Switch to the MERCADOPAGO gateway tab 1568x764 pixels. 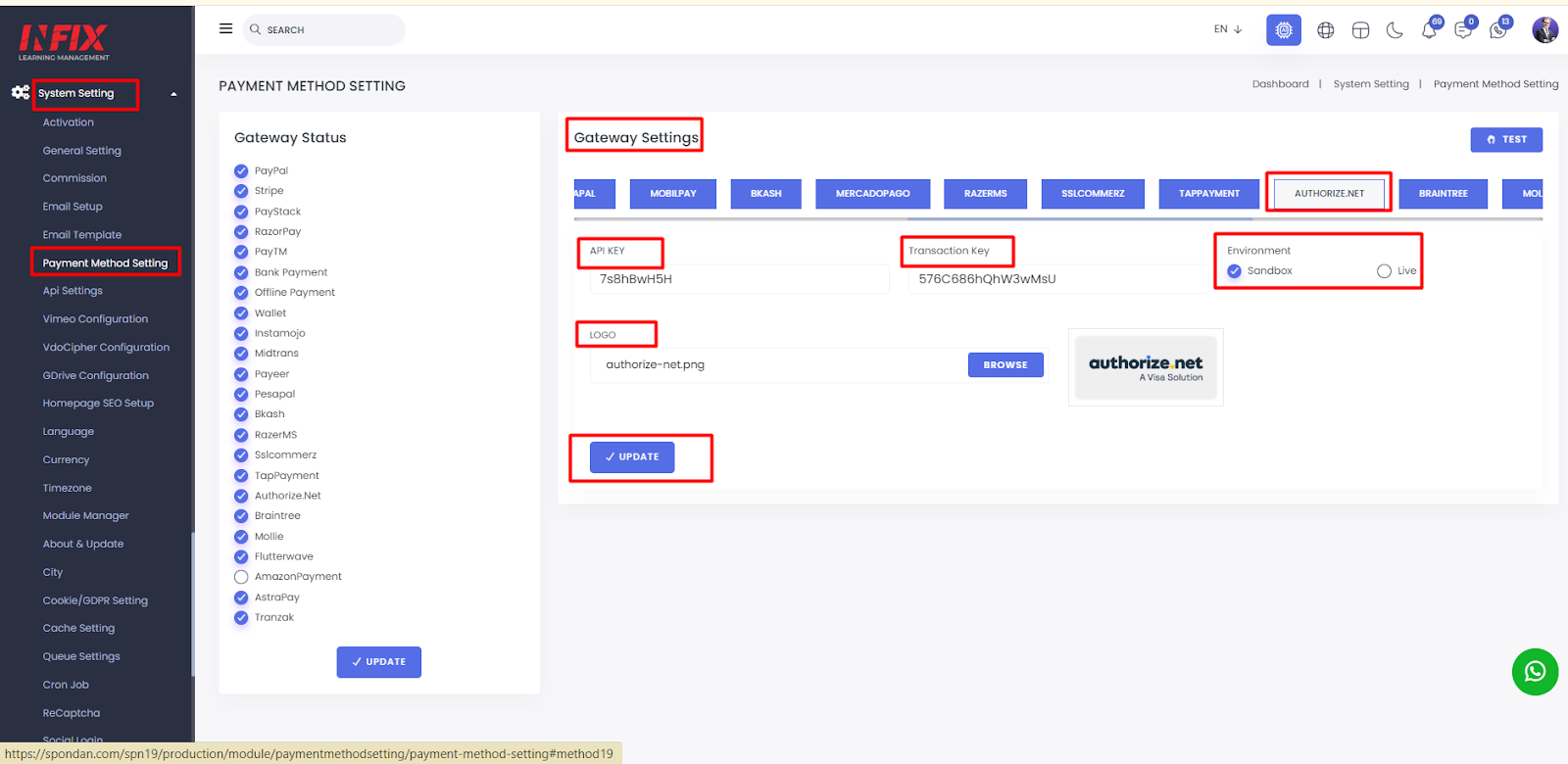pyautogui.click(x=873, y=194)
